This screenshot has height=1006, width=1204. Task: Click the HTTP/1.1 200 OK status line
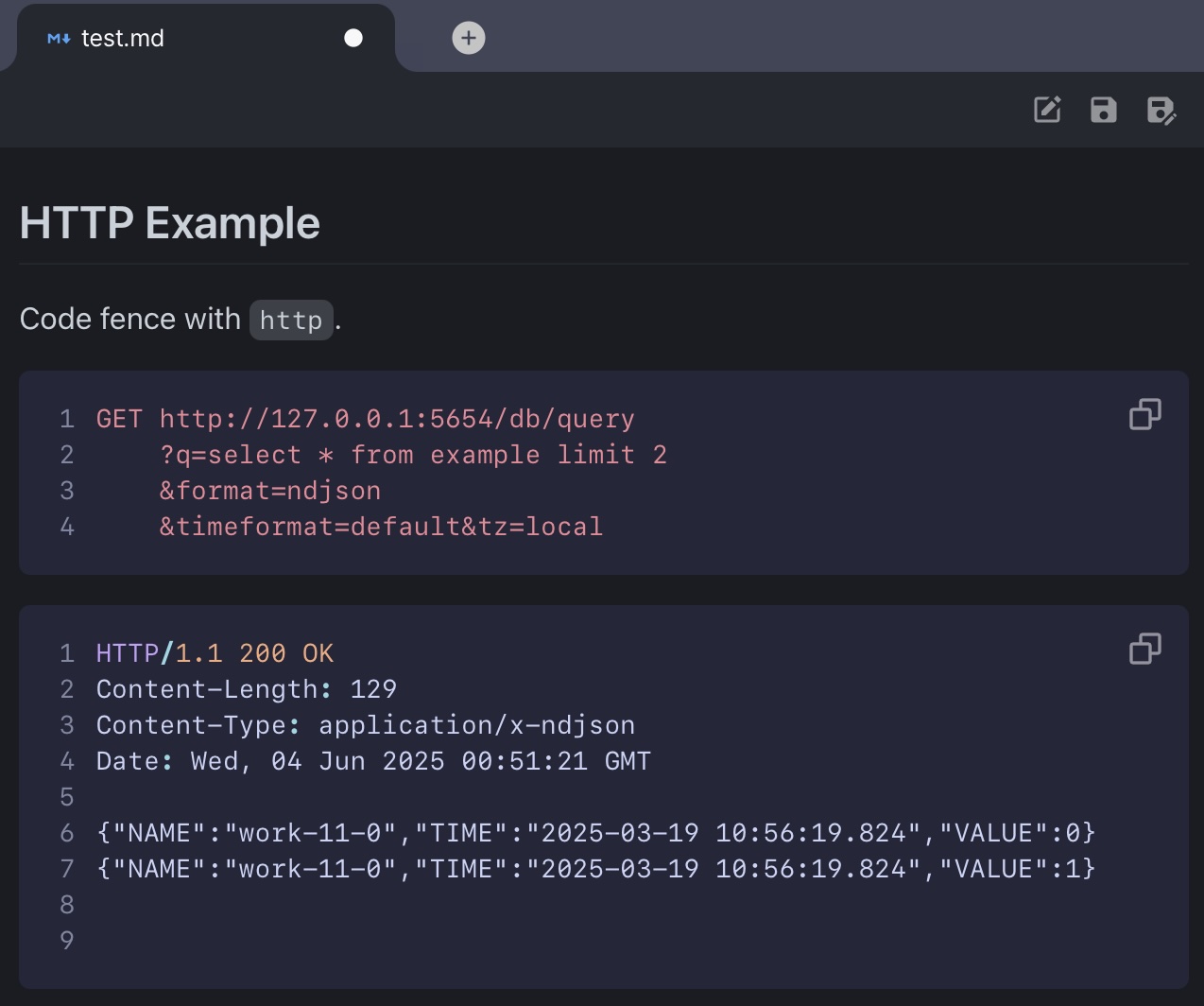(x=215, y=653)
